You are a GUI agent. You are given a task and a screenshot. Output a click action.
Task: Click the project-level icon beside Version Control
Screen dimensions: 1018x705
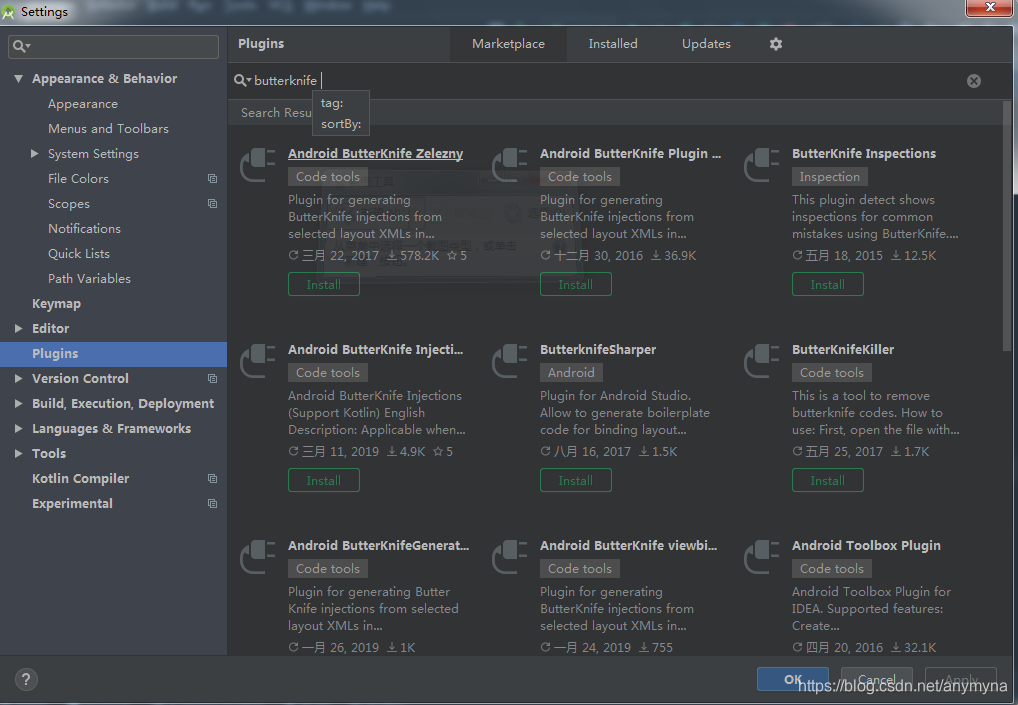pyautogui.click(x=212, y=378)
